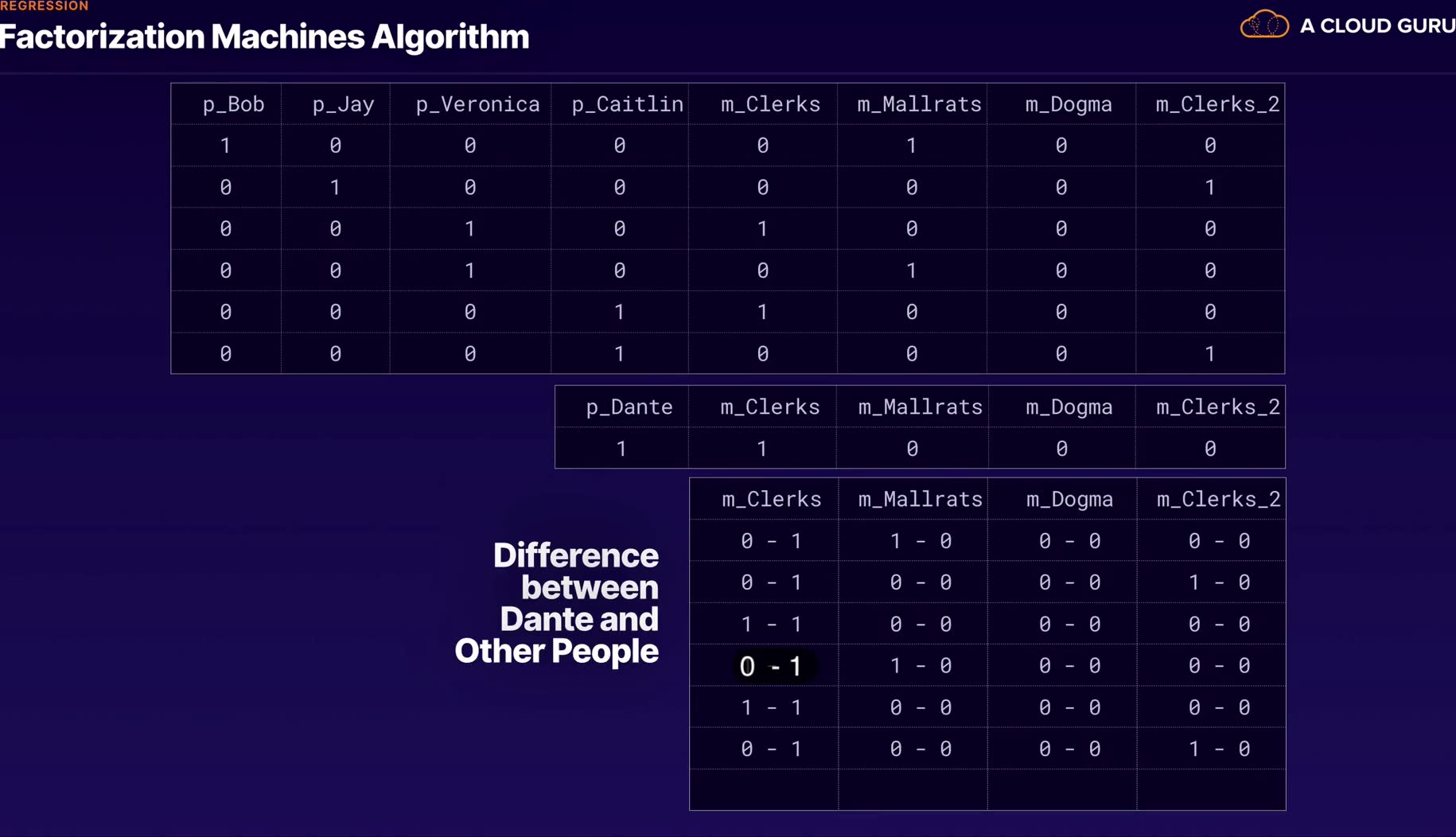
Task: Click the A CLOUD GURU brand text
Action: point(1376,26)
